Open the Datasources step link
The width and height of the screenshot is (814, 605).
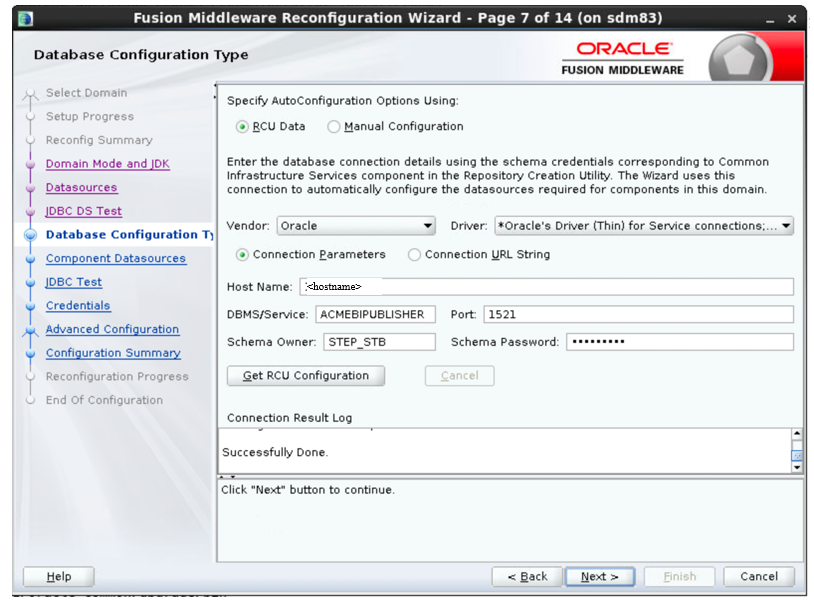pyautogui.click(x=82, y=187)
